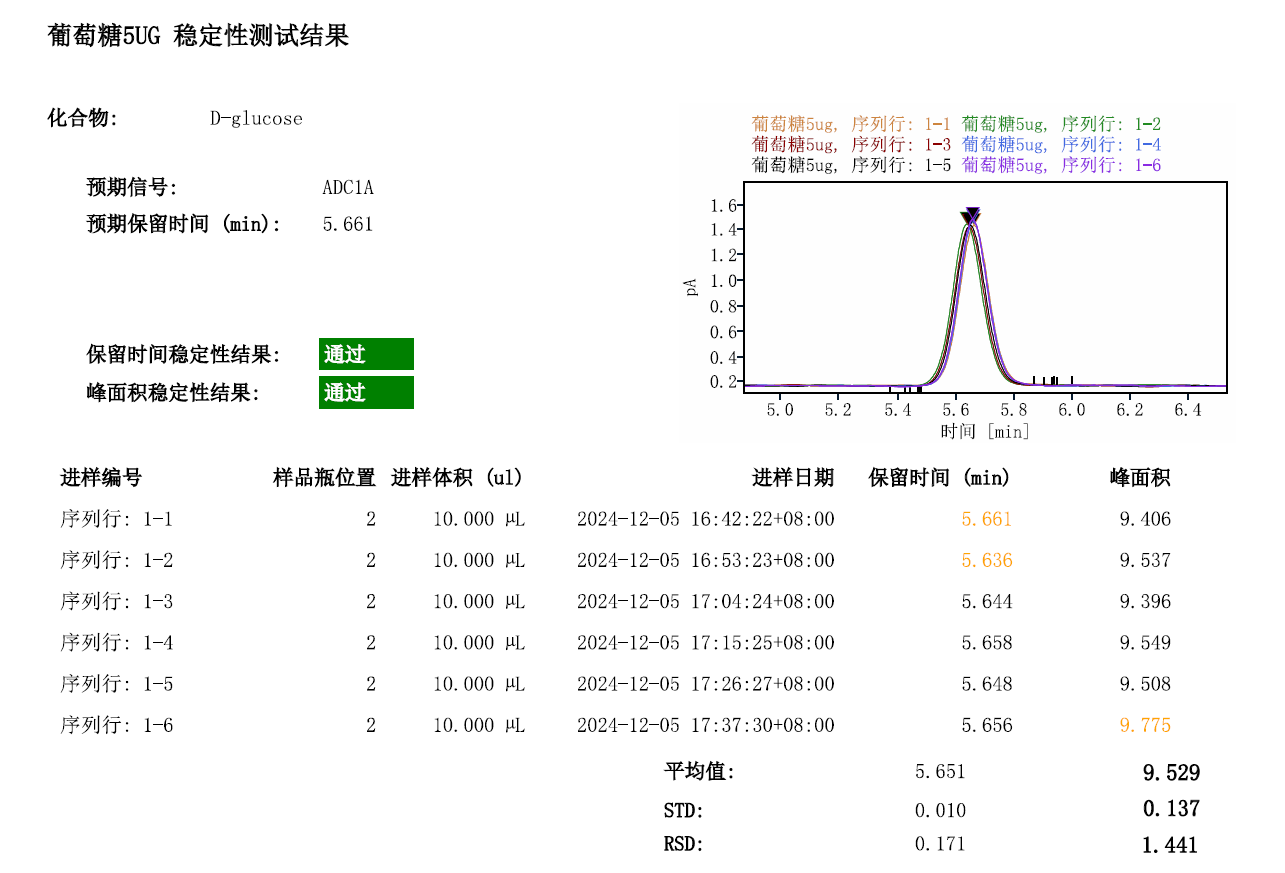Click the chromatogram x-axis label 时间 [min]
The image size is (1285, 873).
pos(985,432)
